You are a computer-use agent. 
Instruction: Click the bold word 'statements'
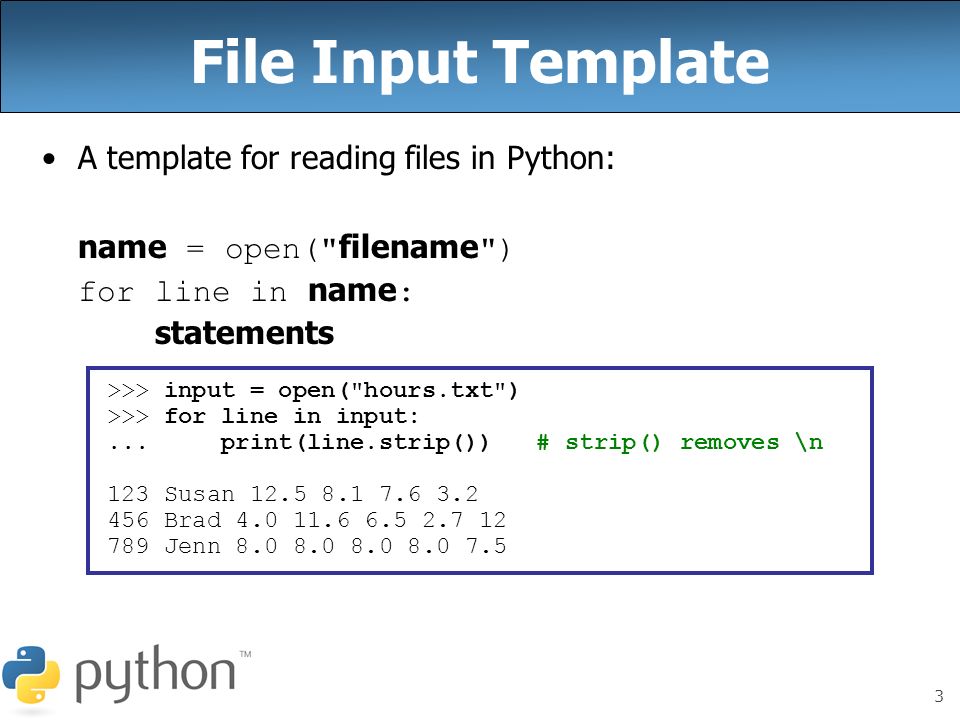[x=244, y=334]
